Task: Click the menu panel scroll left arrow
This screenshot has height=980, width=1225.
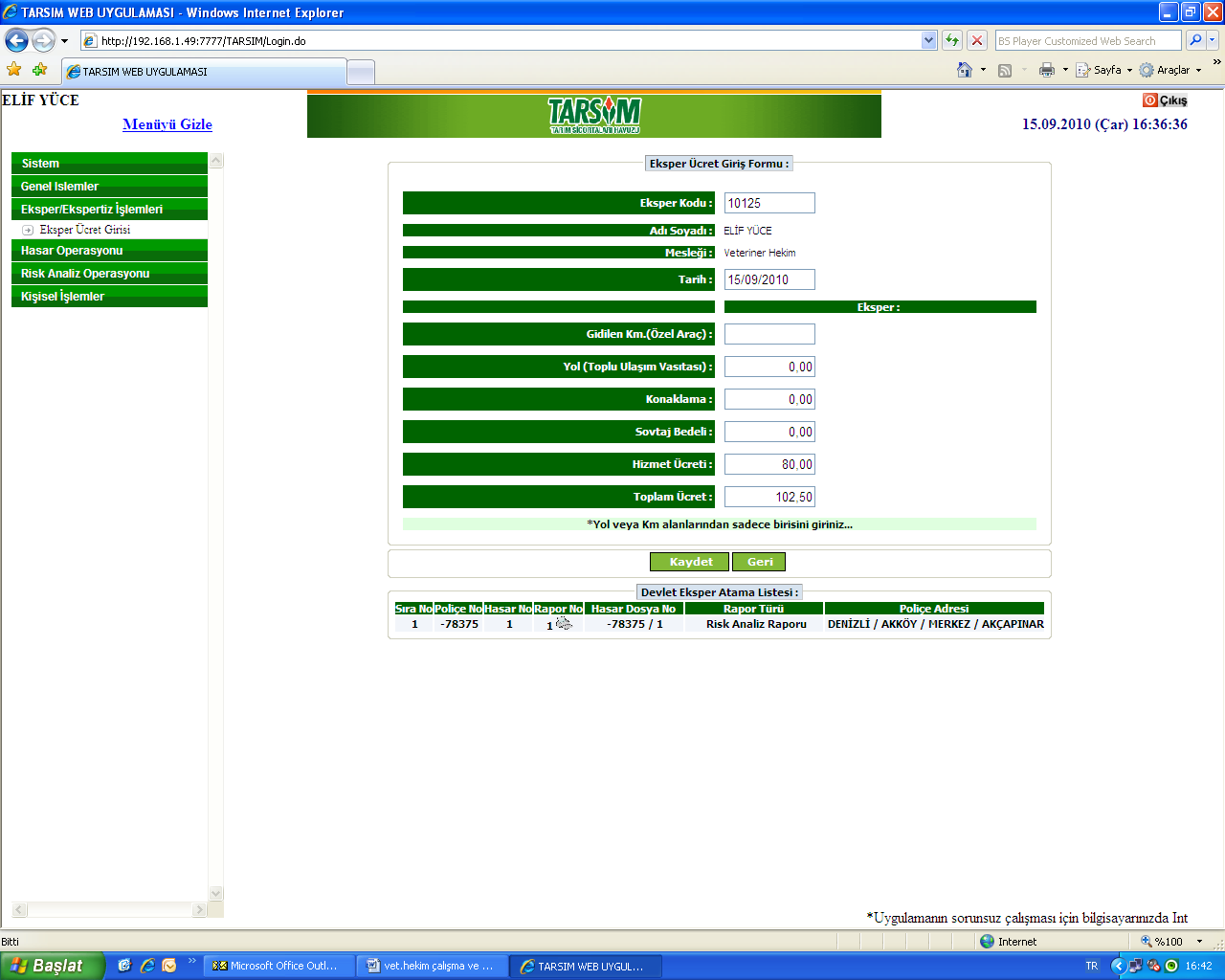Action: [19, 910]
